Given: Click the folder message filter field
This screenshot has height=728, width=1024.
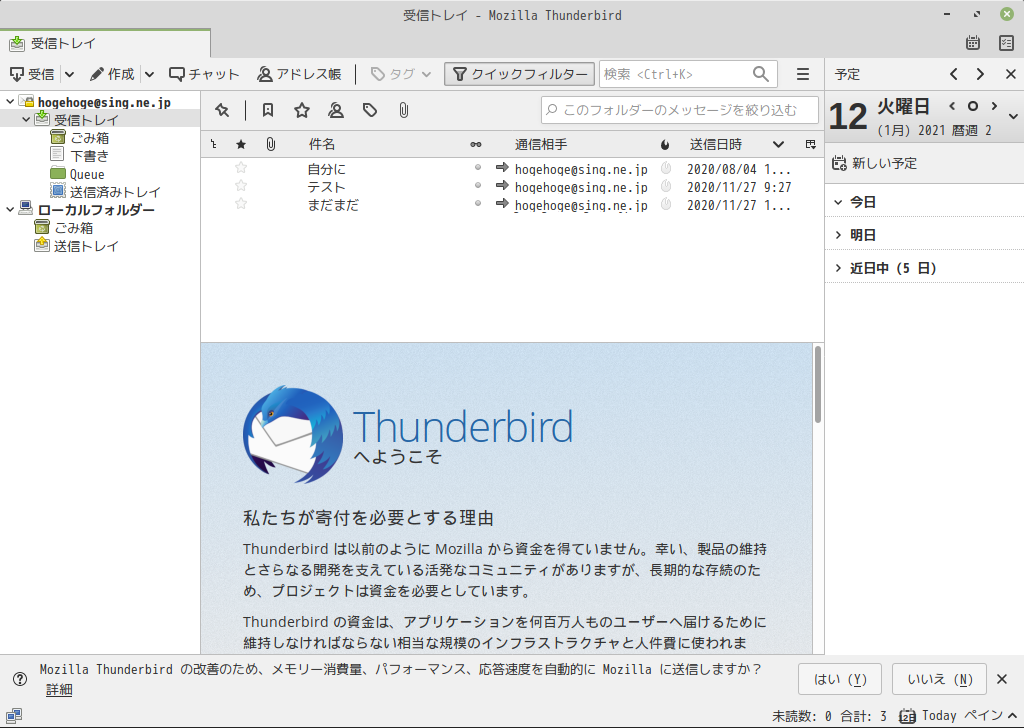Looking at the screenshot, I should click(x=680, y=110).
